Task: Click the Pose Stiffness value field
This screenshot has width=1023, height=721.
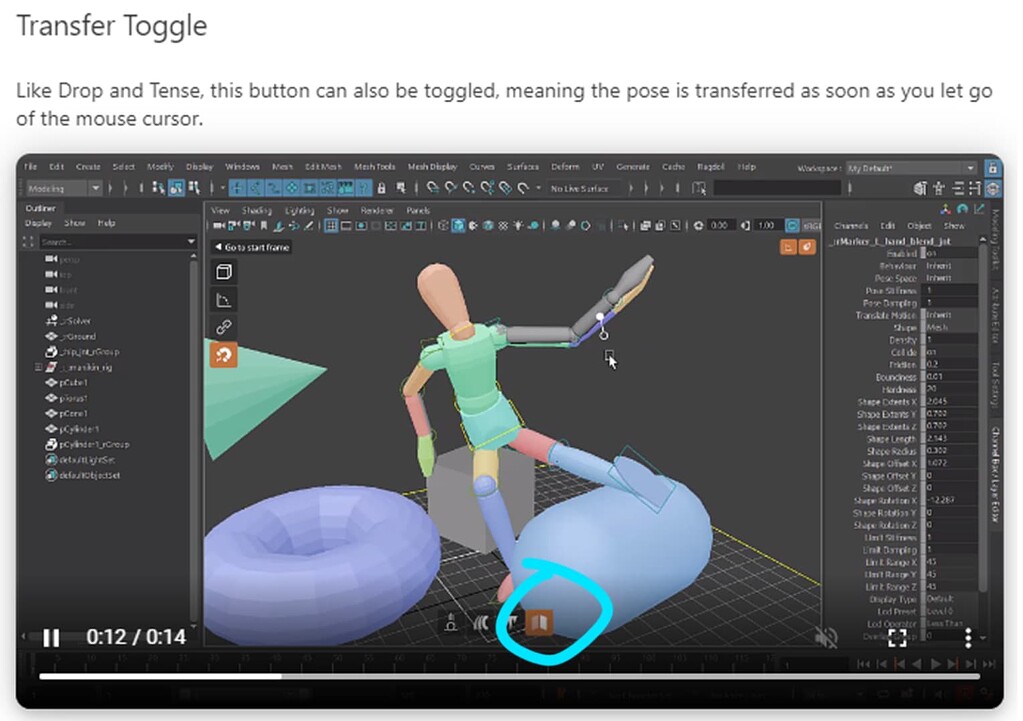Action: (x=950, y=290)
